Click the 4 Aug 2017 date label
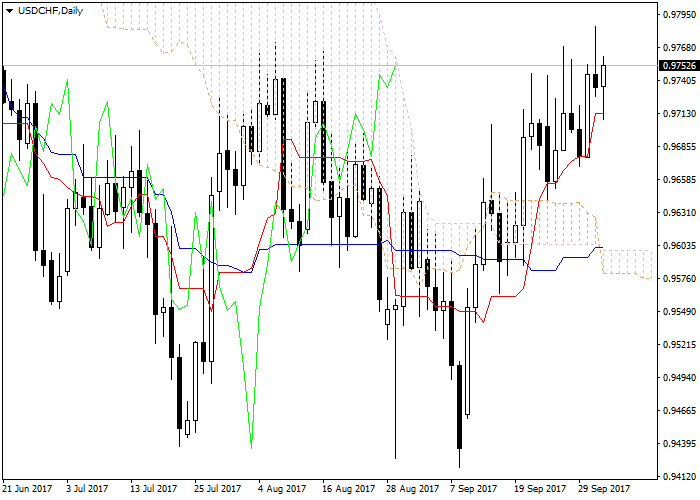Image resolution: width=700 pixels, height=500 pixels. tap(283, 489)
